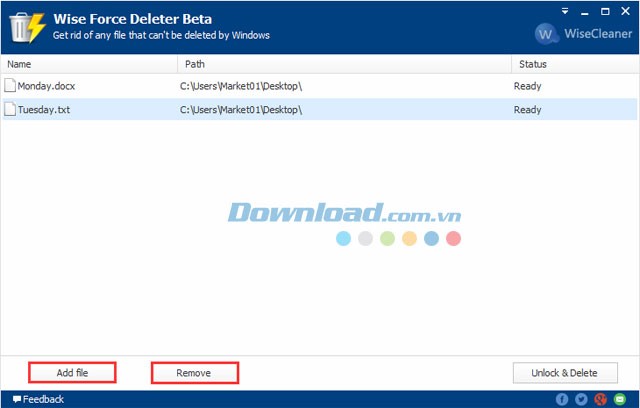Sort list by Path column header
This screenshot has height=408, width=640.
(196, 64)
